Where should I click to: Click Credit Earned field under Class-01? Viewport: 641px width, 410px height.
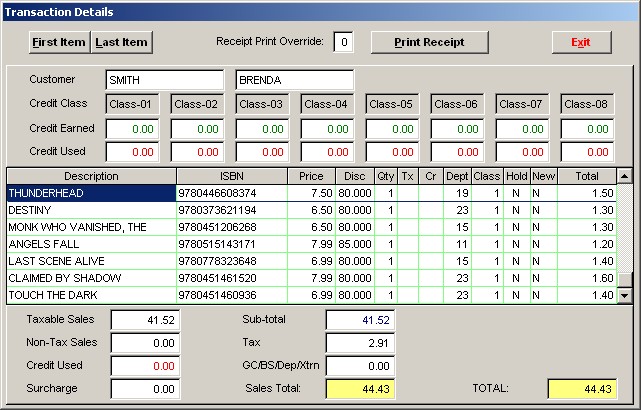pyautogui.click(x=132, y=129)
